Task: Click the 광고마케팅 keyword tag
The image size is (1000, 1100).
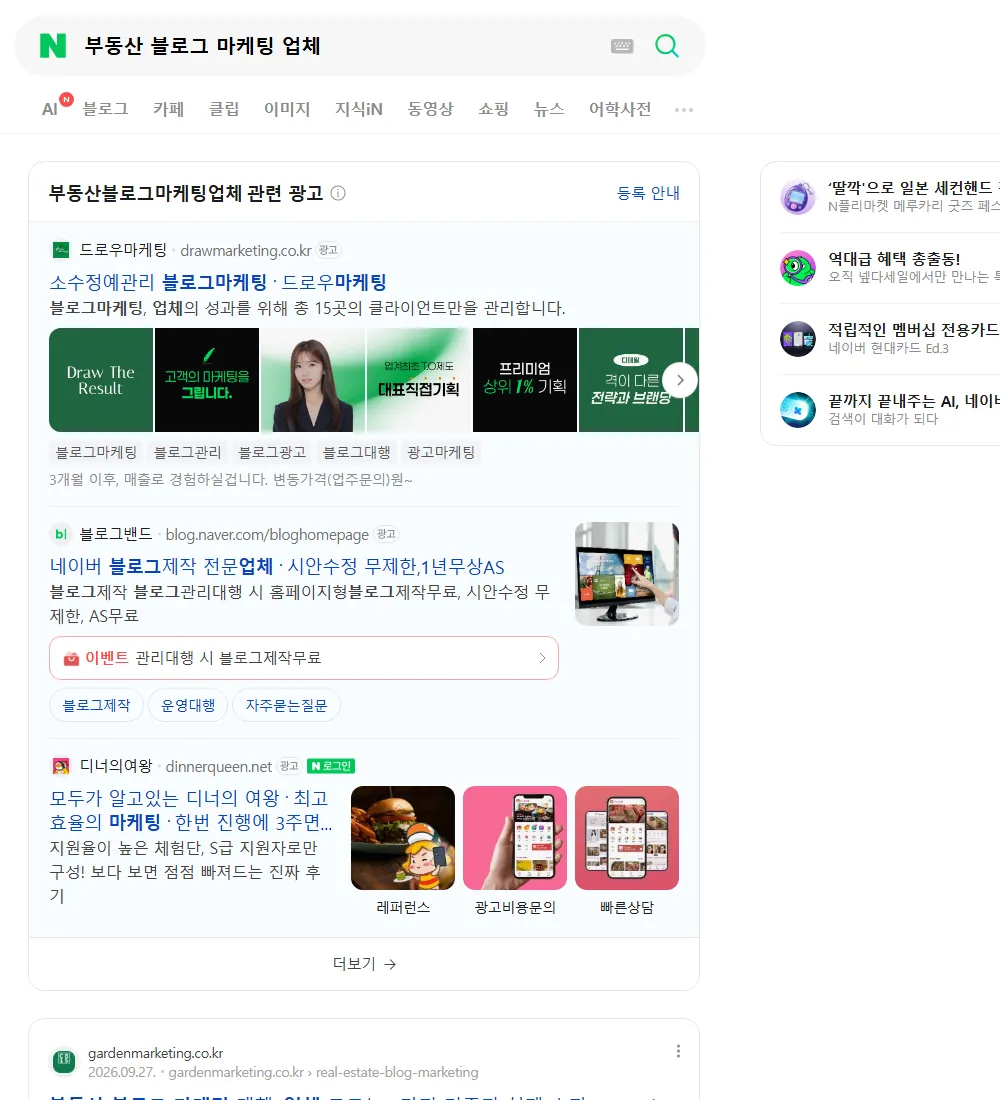Action: pyautogui.click(x=441, y=452)
